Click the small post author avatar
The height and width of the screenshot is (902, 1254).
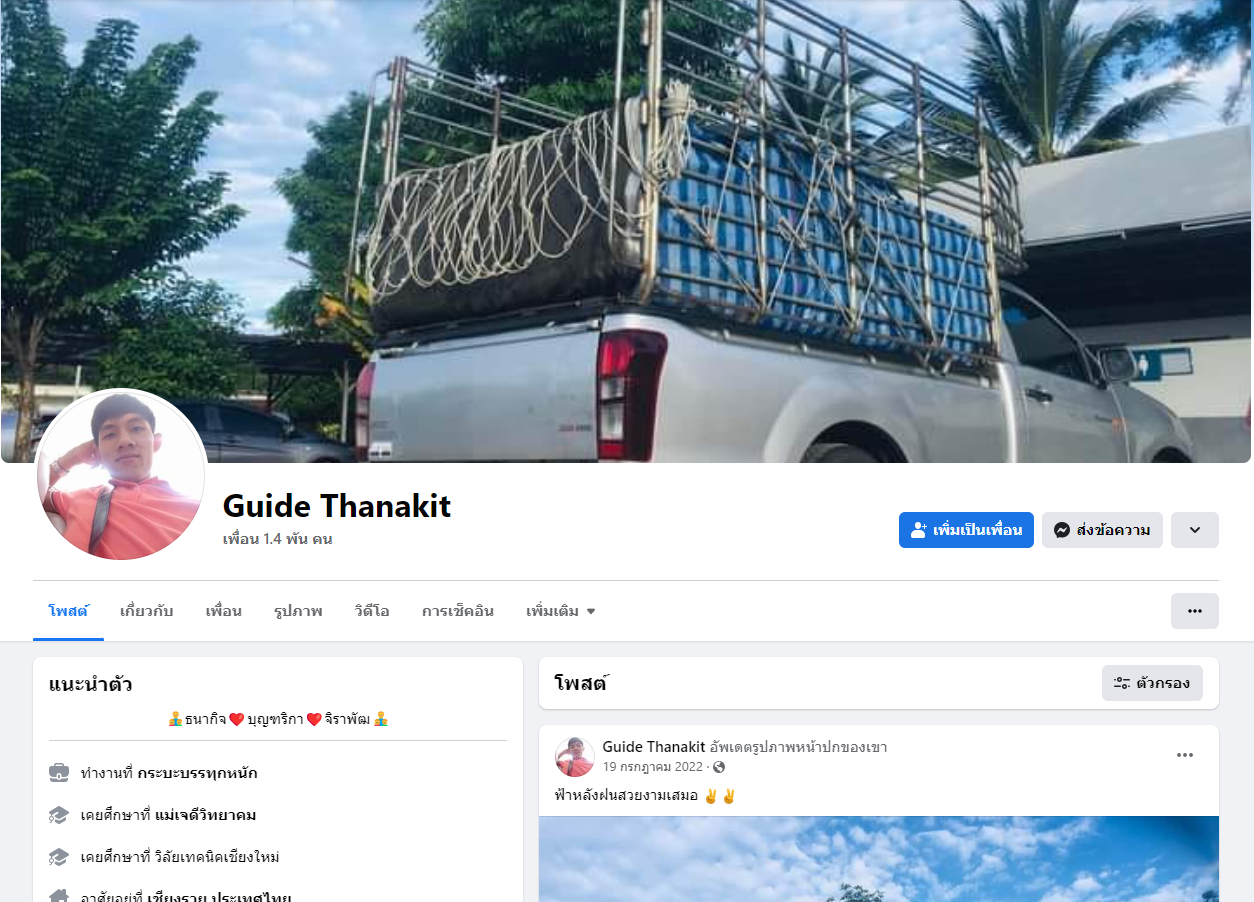(575, 757)
